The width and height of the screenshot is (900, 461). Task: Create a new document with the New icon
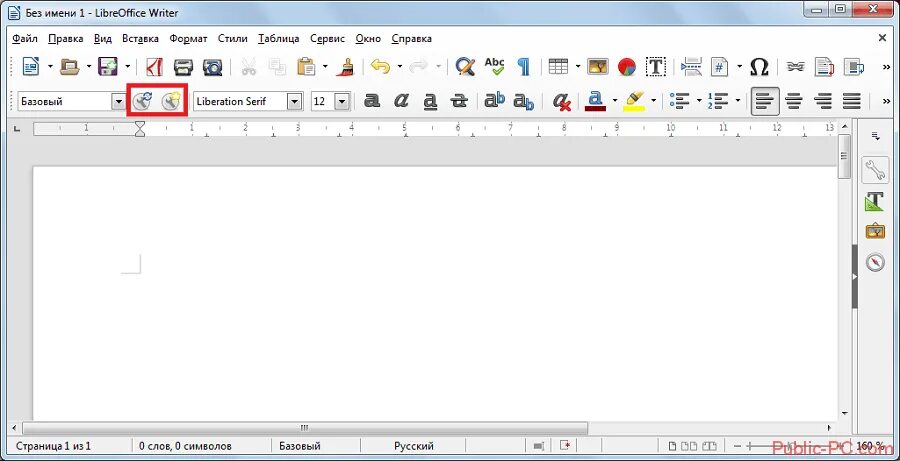point(30,67)
